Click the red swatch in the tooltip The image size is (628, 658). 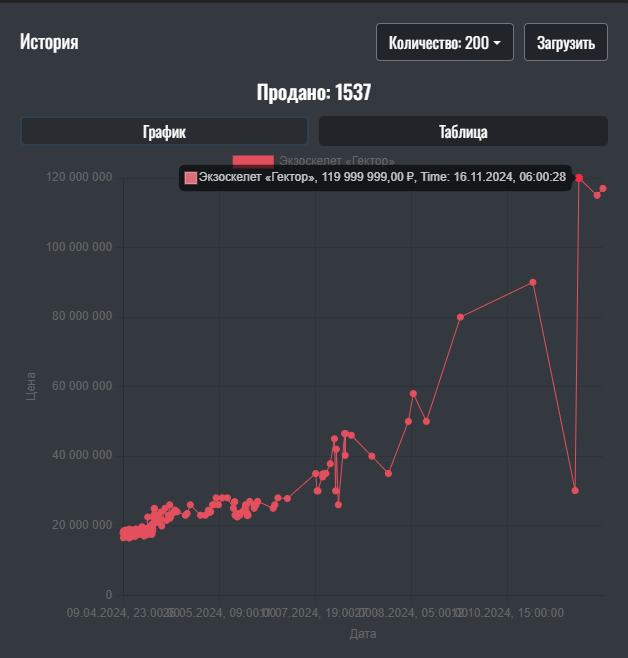pos(191,178)
